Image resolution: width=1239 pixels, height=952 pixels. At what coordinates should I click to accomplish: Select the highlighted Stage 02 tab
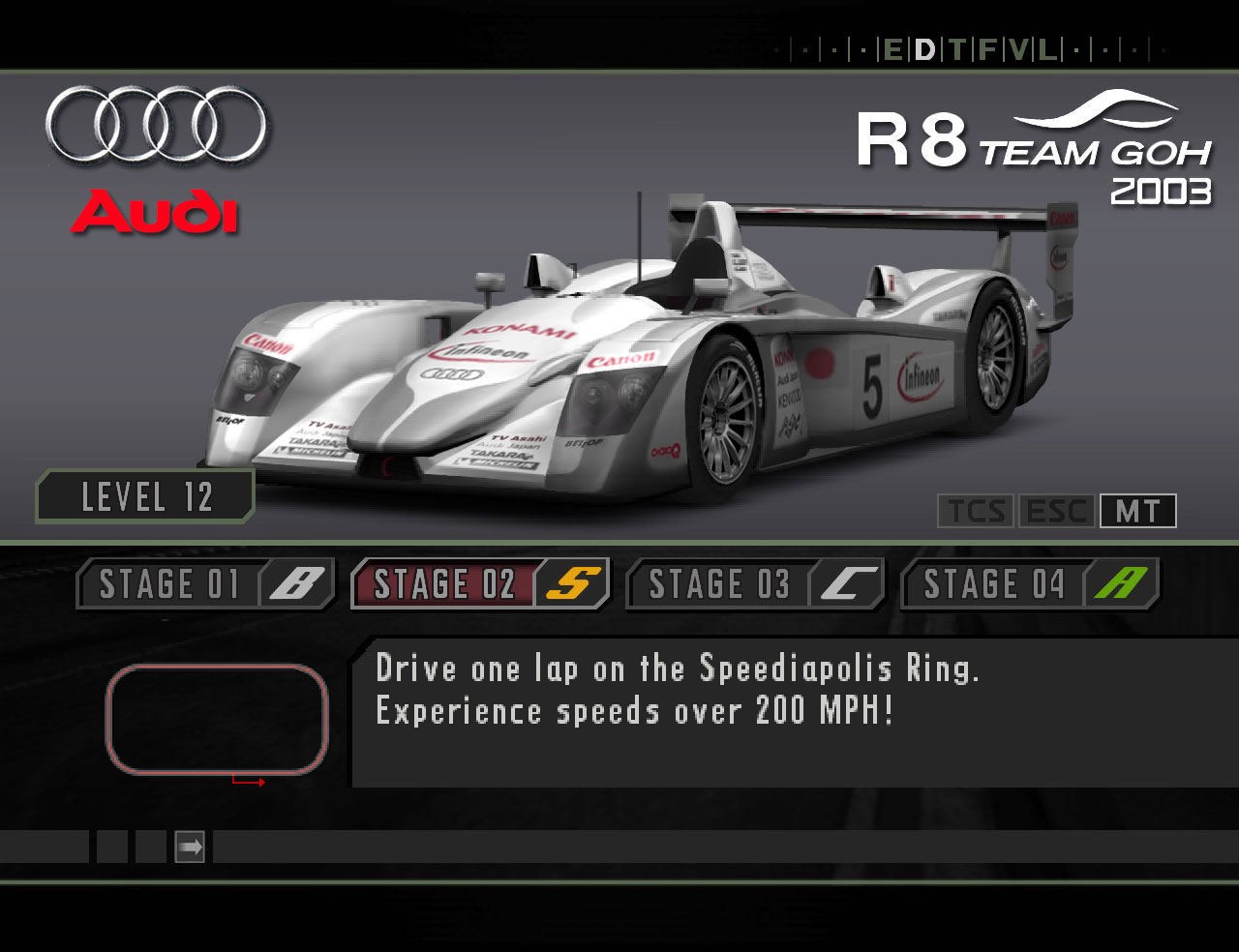click(481, 583)
